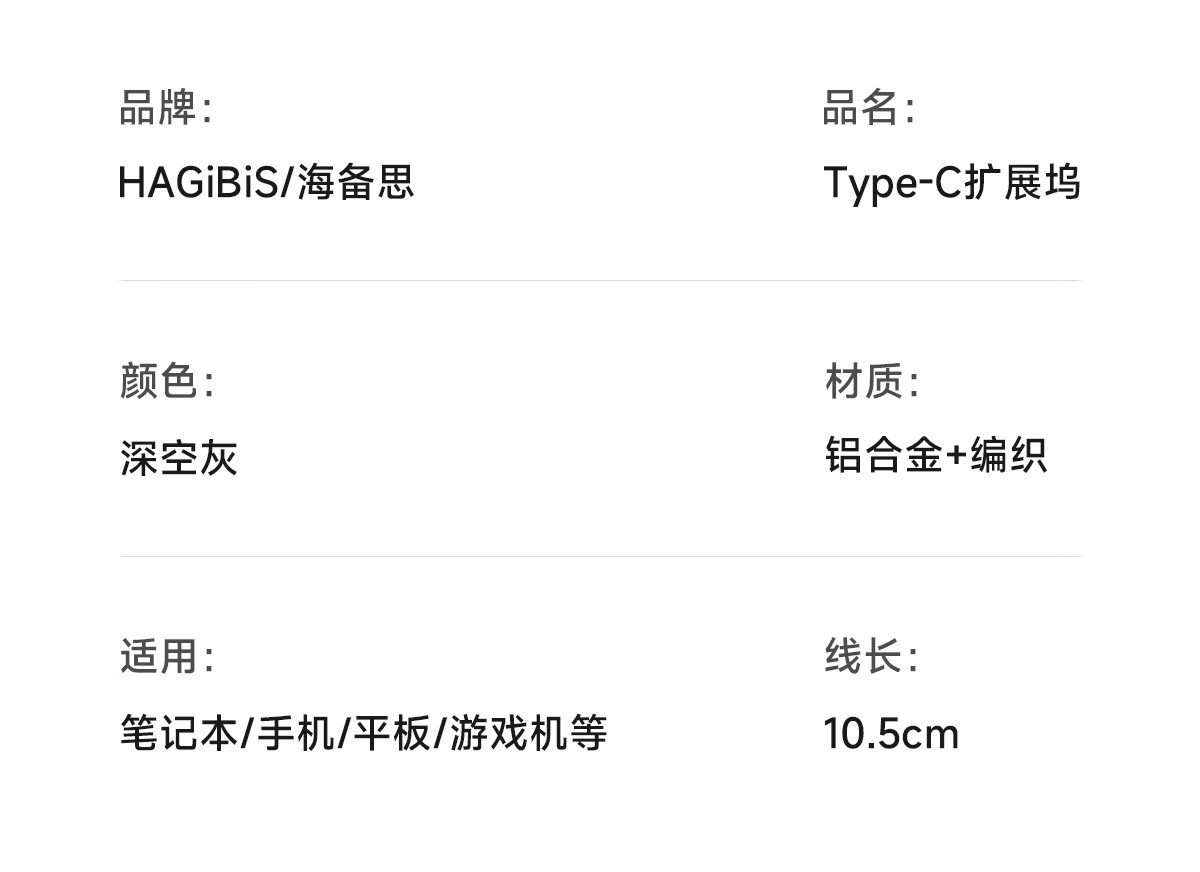The width and height of the screenshot is (1200, 872).
Task: Click 游戏机 in the compatibility list
Action: click(508, 734)
